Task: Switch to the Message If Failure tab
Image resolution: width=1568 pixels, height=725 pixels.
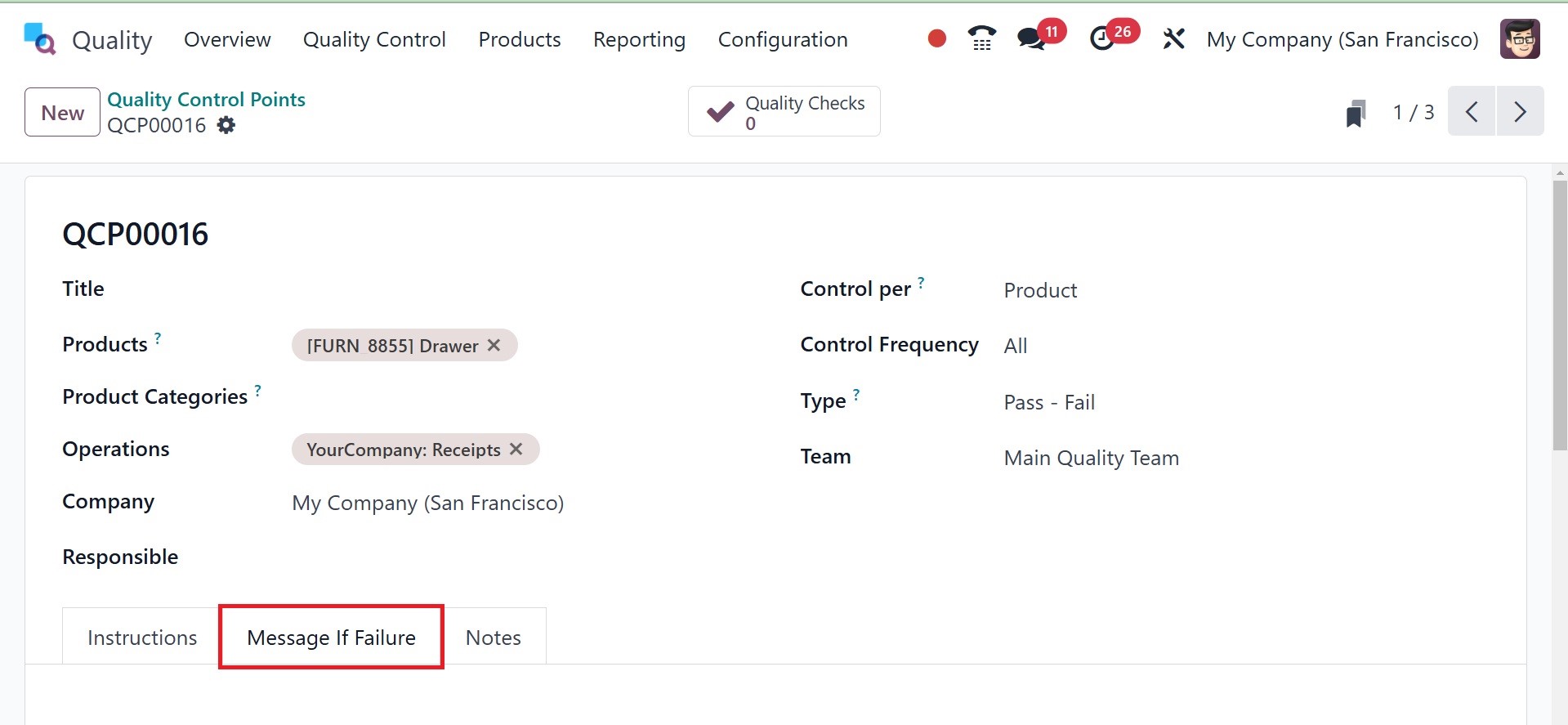Action: coord(331,638)
